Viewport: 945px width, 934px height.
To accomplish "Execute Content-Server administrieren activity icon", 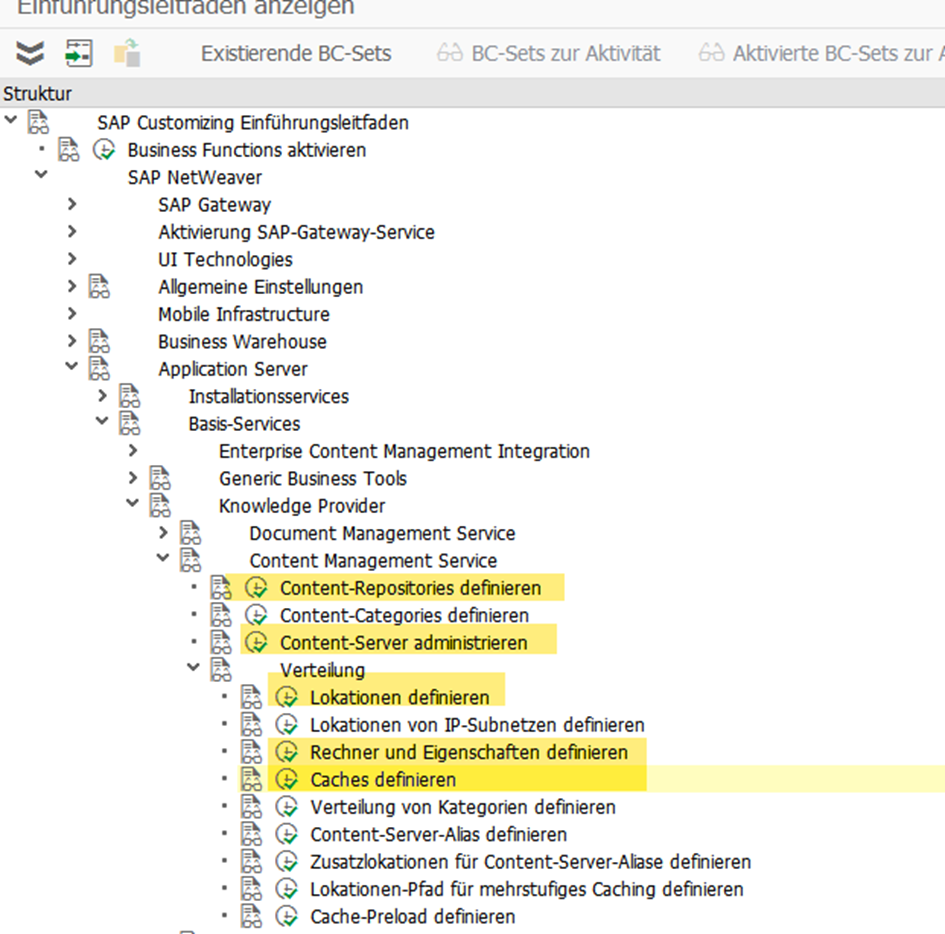I will (x=257, y=642).
